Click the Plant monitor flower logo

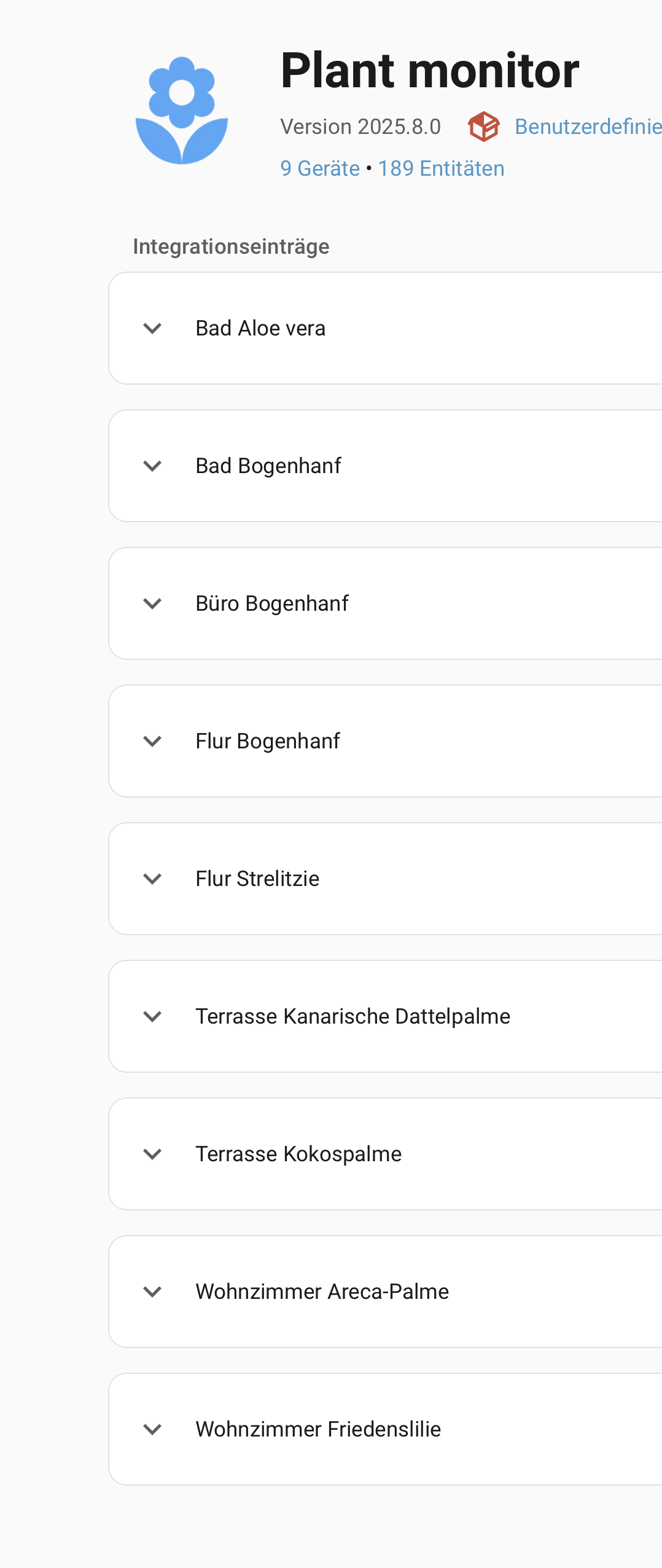182,111
